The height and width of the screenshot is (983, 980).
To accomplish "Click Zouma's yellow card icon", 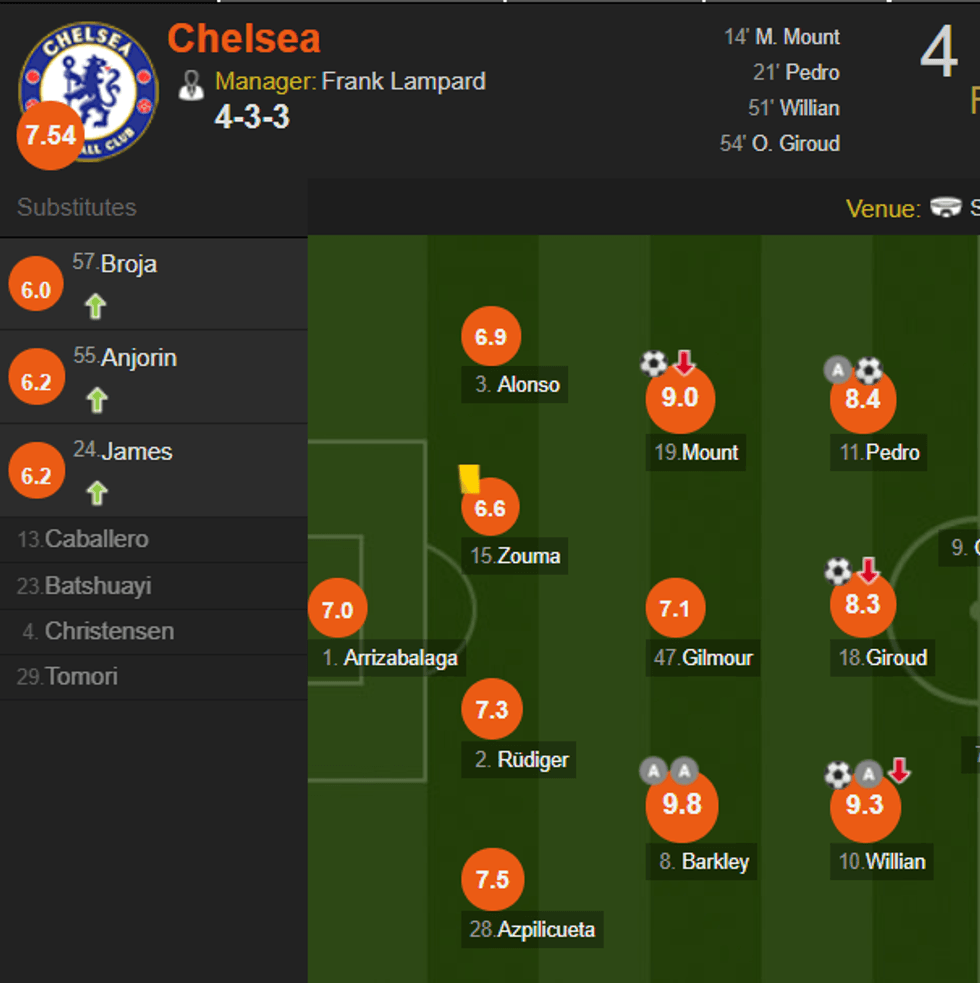I will 468,478.
